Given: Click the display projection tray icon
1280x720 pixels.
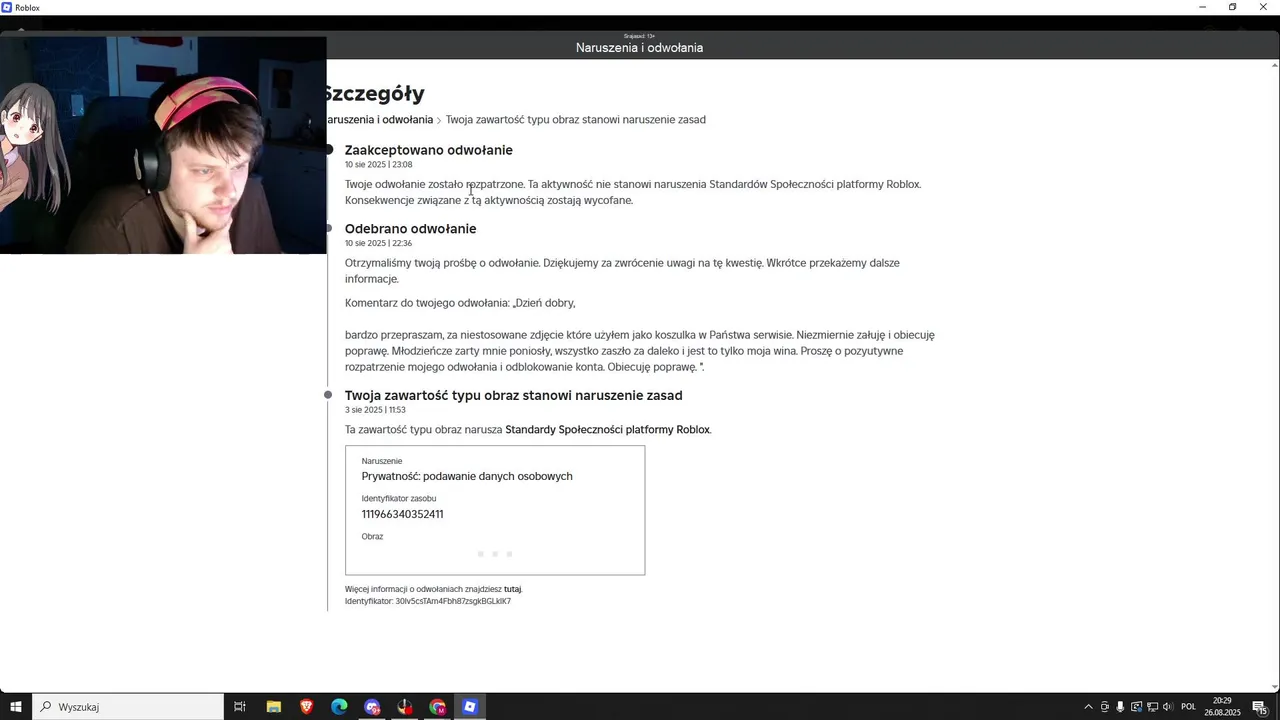Looking at the screenshot, I should [1136, 707].
